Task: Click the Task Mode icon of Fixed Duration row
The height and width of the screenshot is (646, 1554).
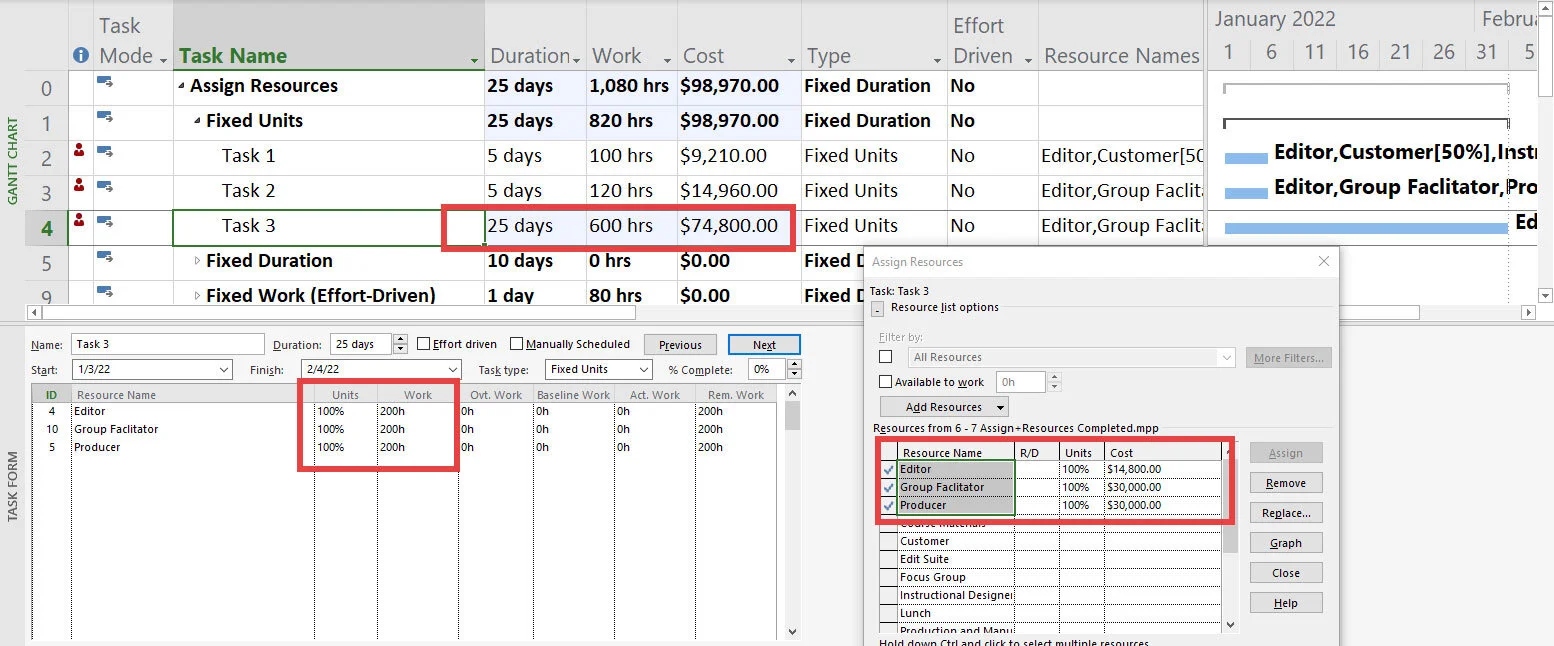Action: point(104,257)
